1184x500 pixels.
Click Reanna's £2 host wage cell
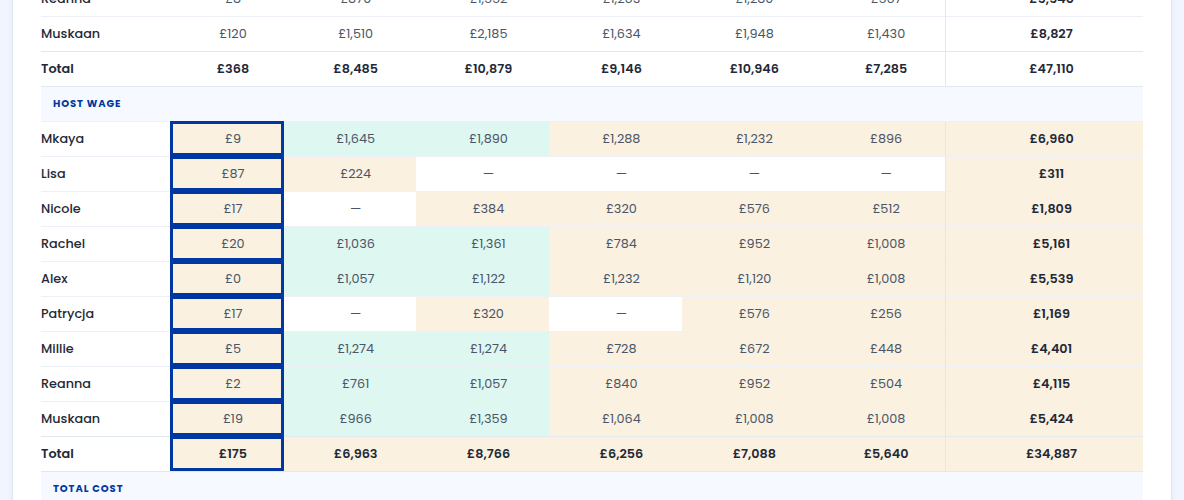pos(227,384)
